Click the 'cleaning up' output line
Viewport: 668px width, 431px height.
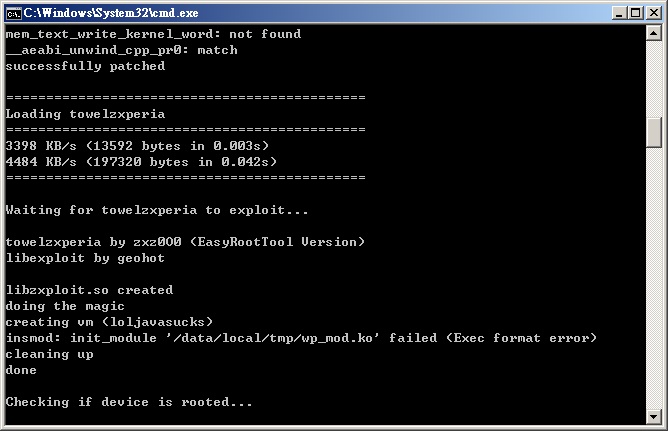[x=49, y=354]
